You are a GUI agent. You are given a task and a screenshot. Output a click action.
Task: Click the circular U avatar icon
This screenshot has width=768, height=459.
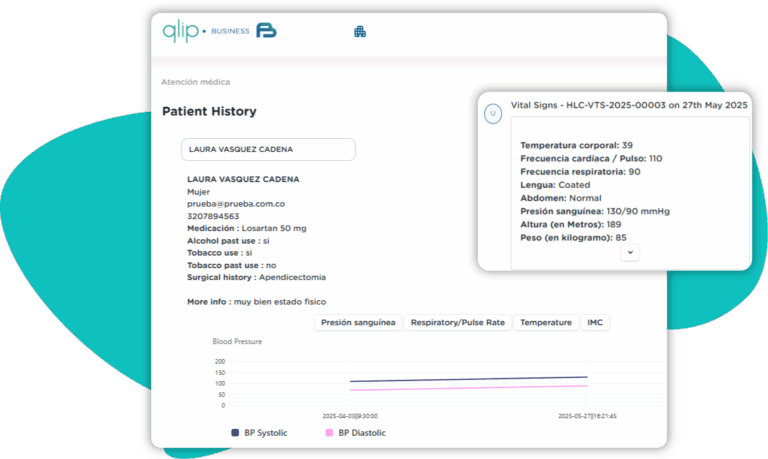pos(492,114)
